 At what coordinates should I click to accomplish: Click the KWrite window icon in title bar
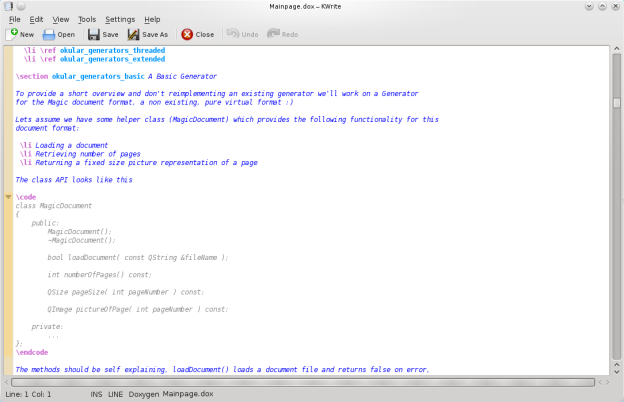(x=8, y=6)
